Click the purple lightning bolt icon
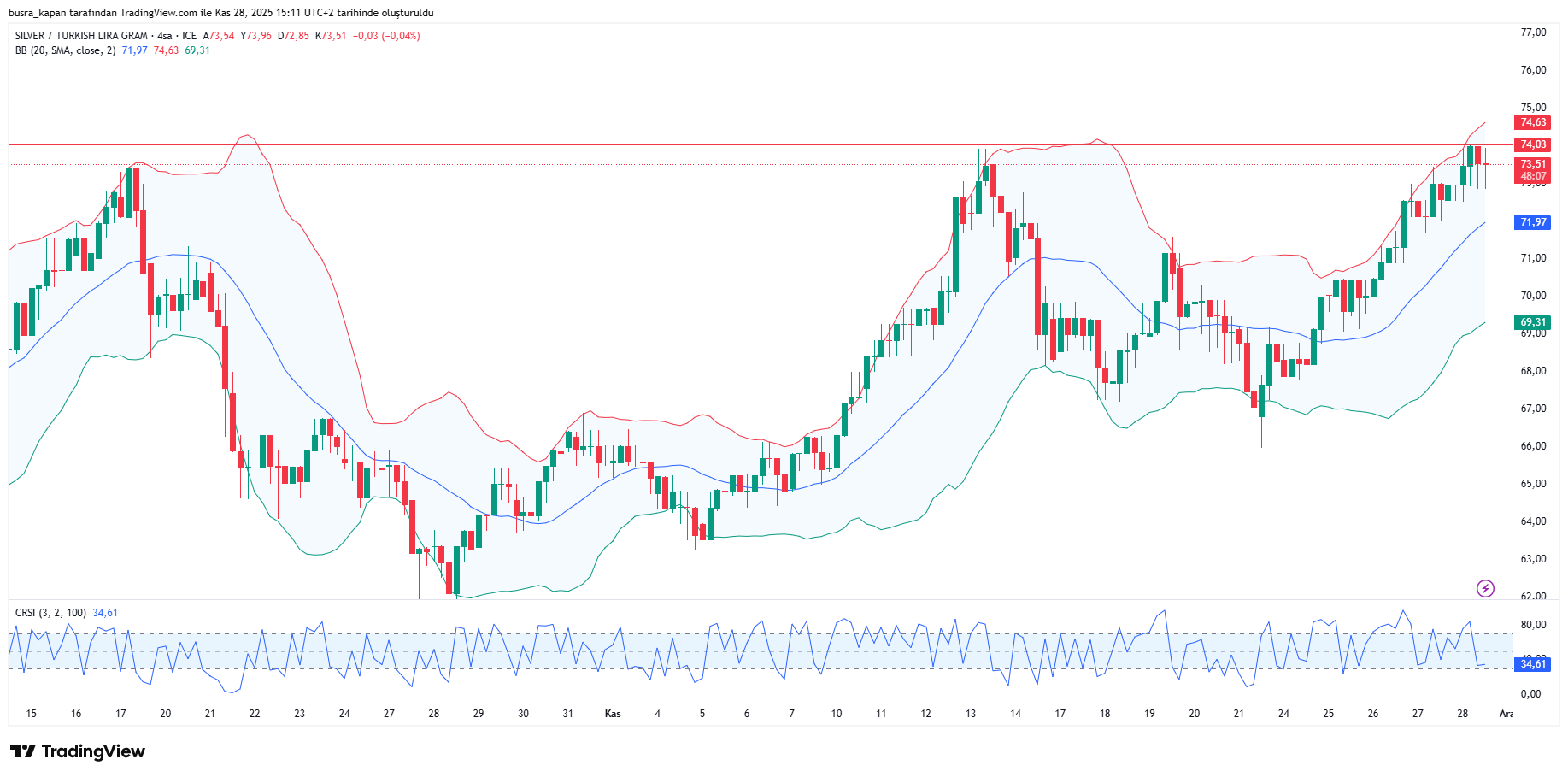1568x777 pixels. point(1485,588)
